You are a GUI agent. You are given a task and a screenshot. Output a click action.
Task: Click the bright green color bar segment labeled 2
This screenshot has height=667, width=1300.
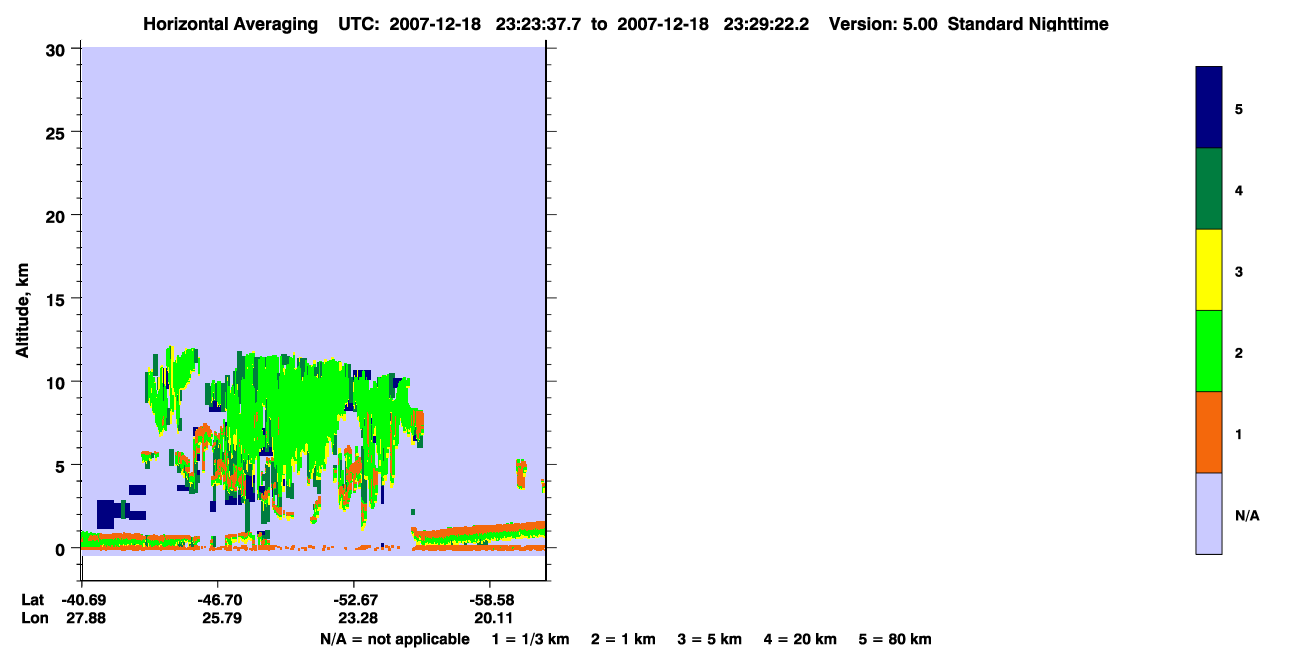tap(1209, 351)
